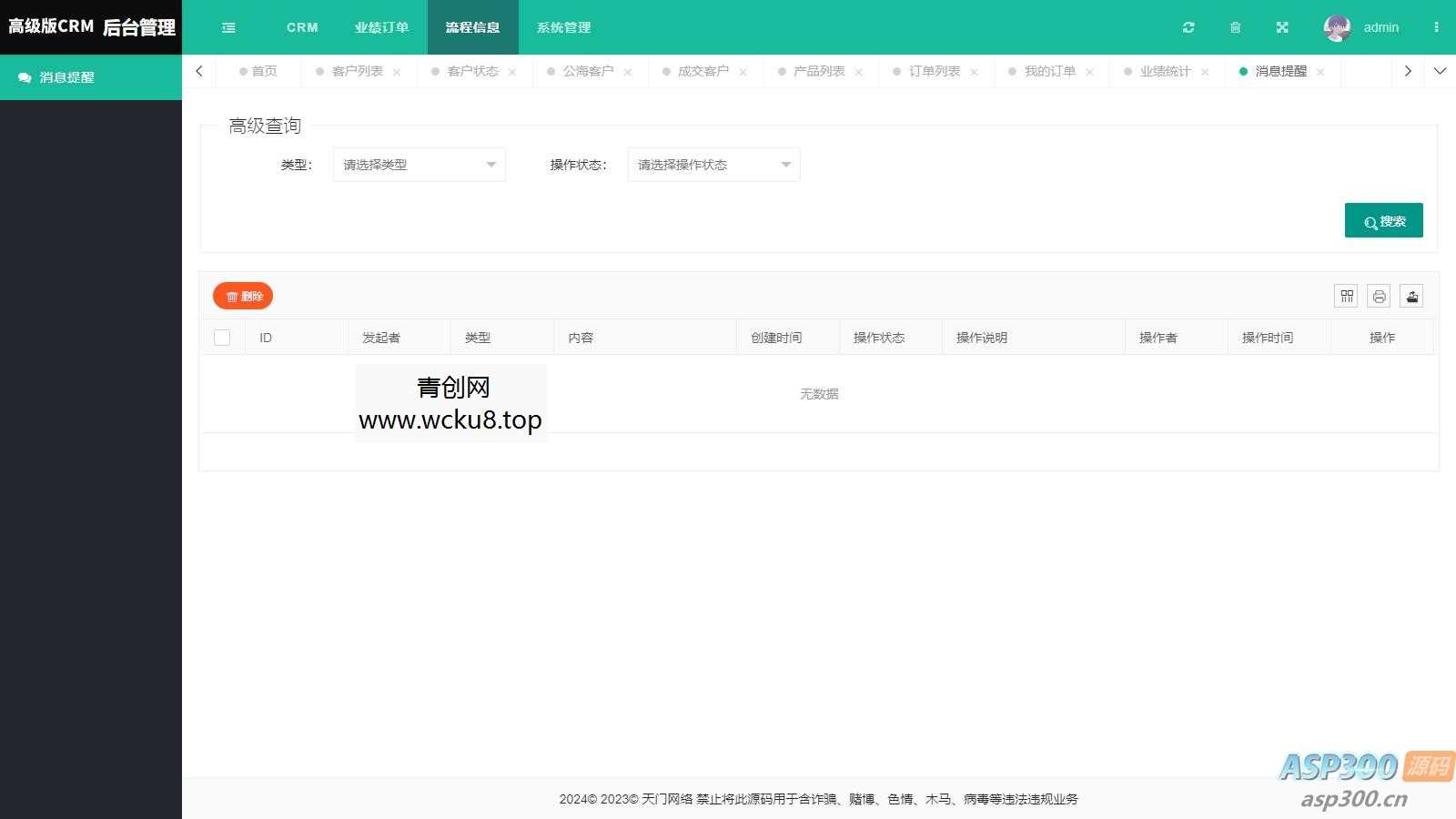
Task: Select 消息提醒 in the left sidebar
Action: click(66, 77)
